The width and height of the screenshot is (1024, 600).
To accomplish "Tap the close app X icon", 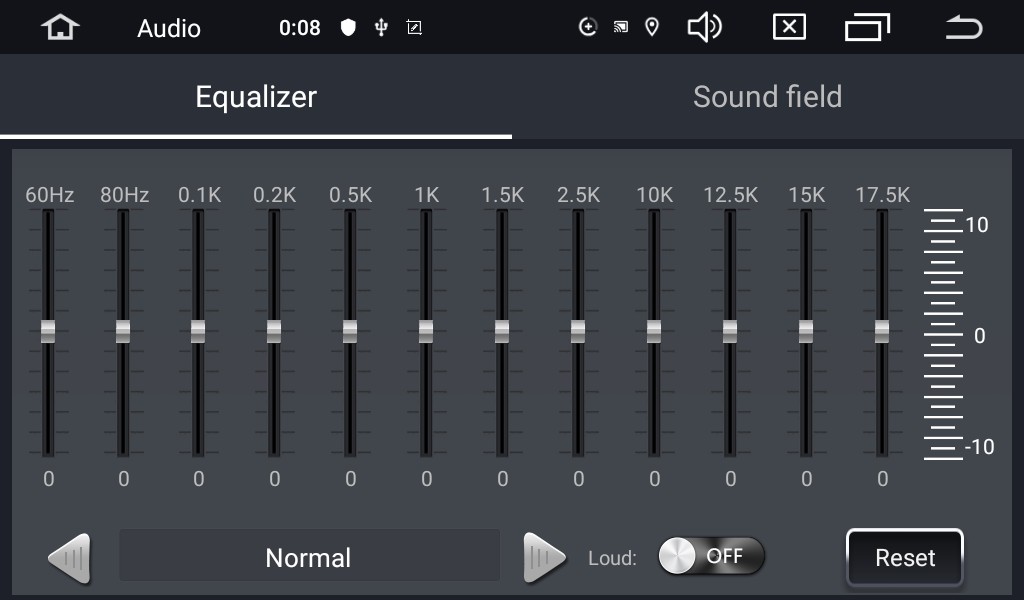I will click(789, 27).
